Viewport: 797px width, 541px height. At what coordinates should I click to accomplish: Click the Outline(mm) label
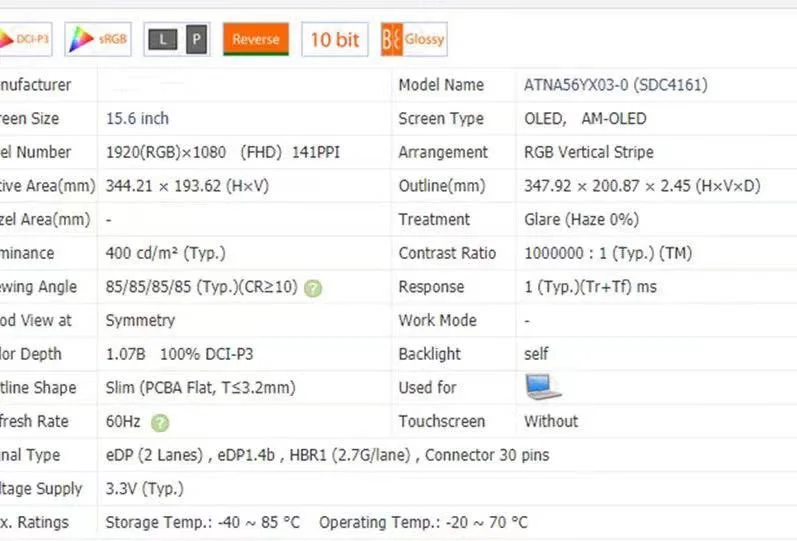pyautogui.click(x=442, y=186)
